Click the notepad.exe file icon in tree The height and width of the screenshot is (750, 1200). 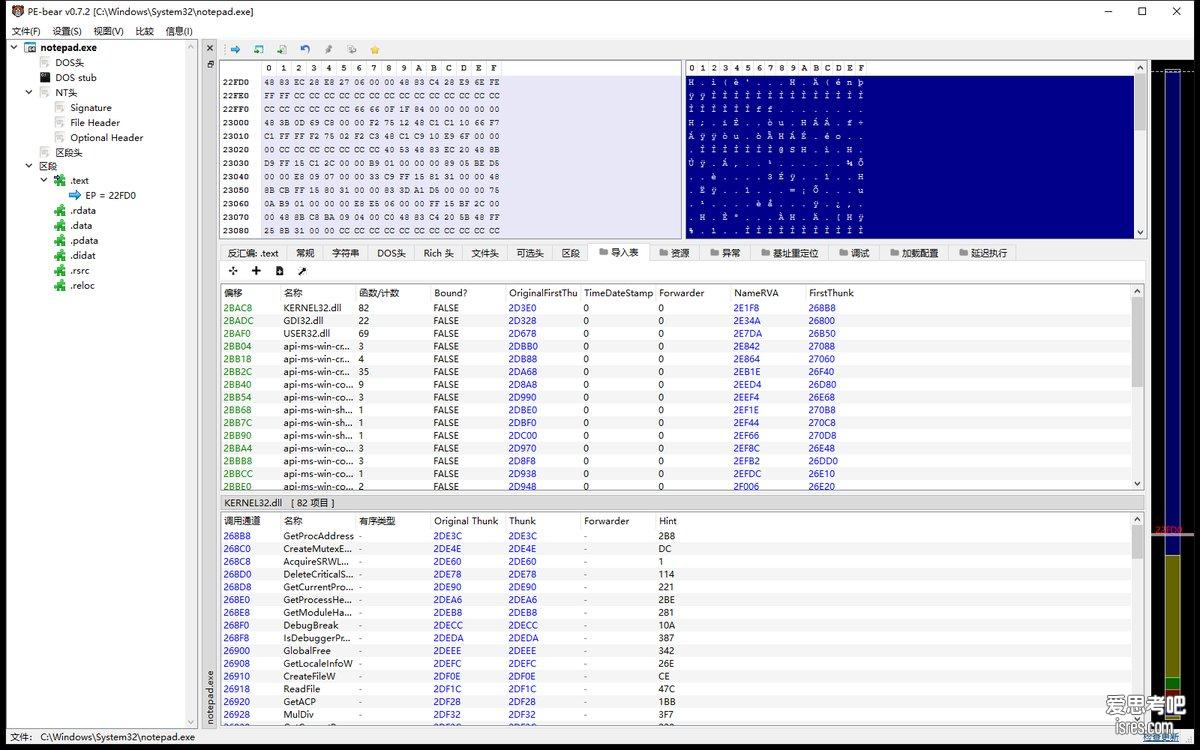point(30,47)
